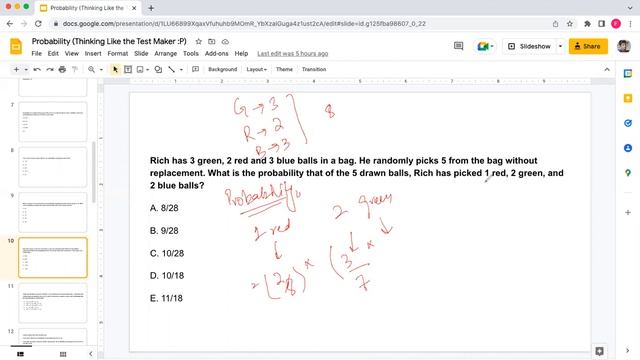640x360 pixels.
Task: Open the Format menu
Action: click(x=118, y=53)
